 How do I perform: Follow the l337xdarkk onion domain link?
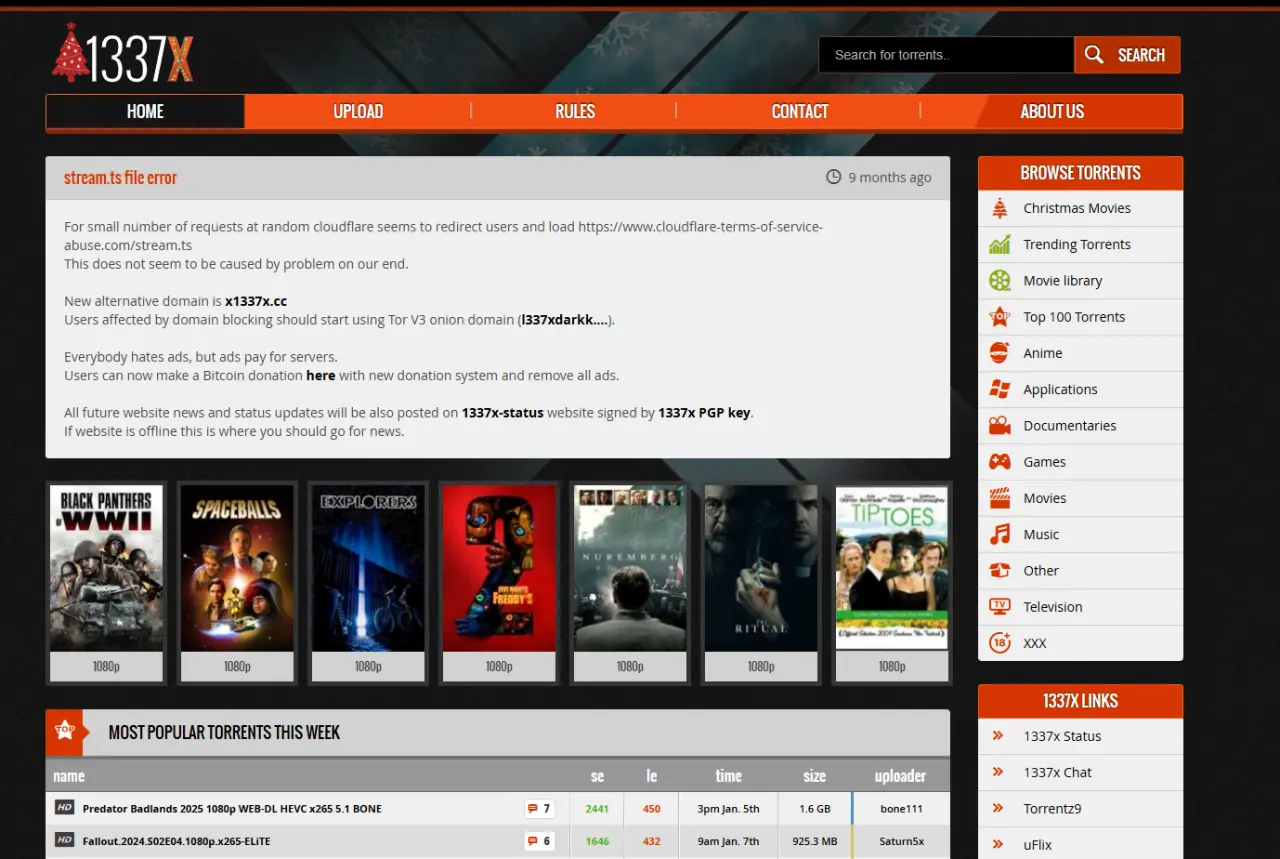point(564,320)
